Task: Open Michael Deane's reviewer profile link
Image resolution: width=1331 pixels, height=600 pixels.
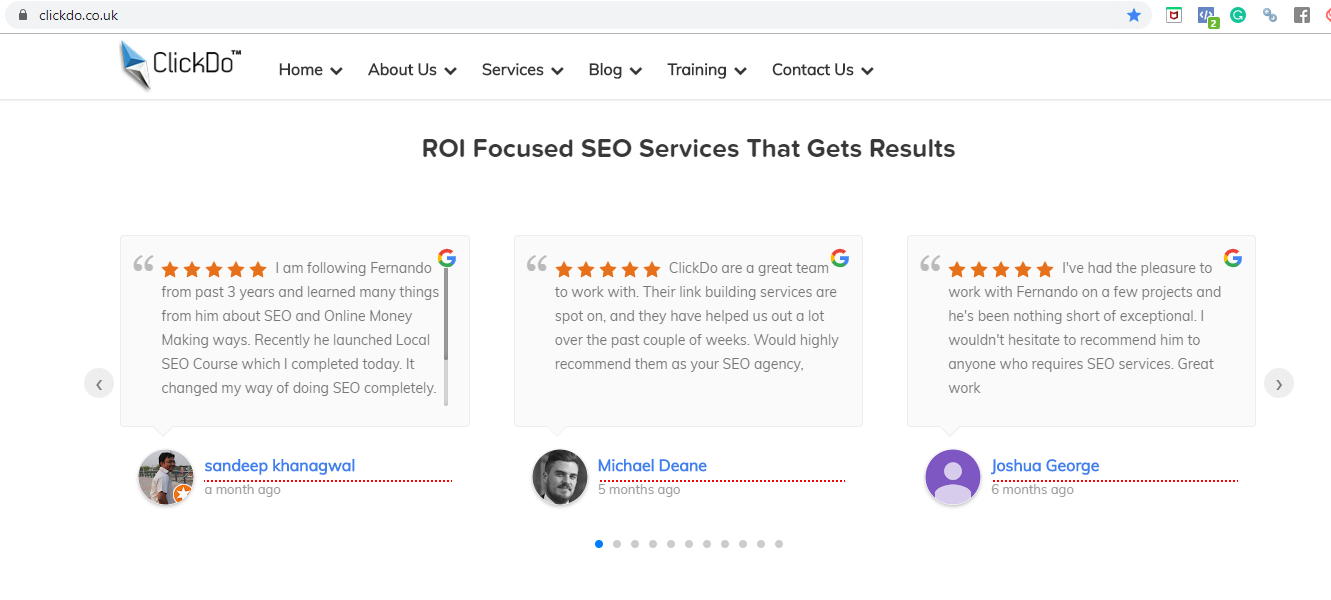Action: pyautogui.click(x=652, y=465)
